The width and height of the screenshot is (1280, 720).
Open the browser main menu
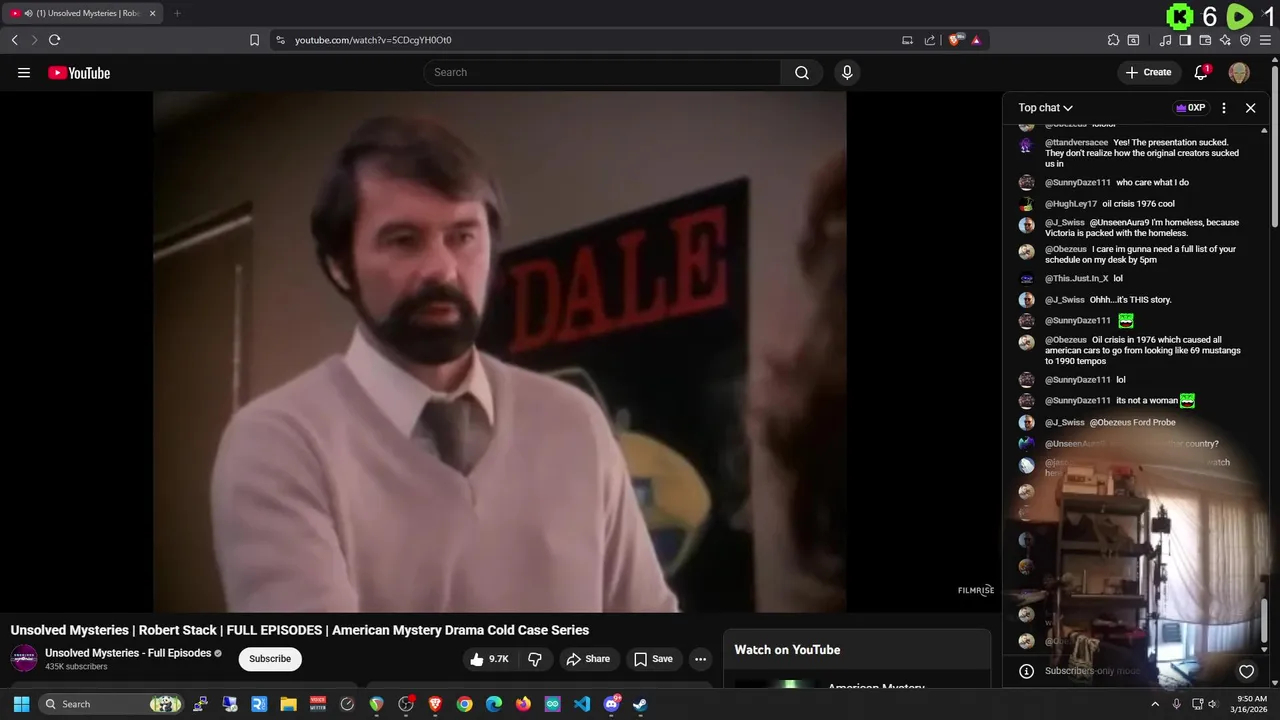tap(1266, 40)
